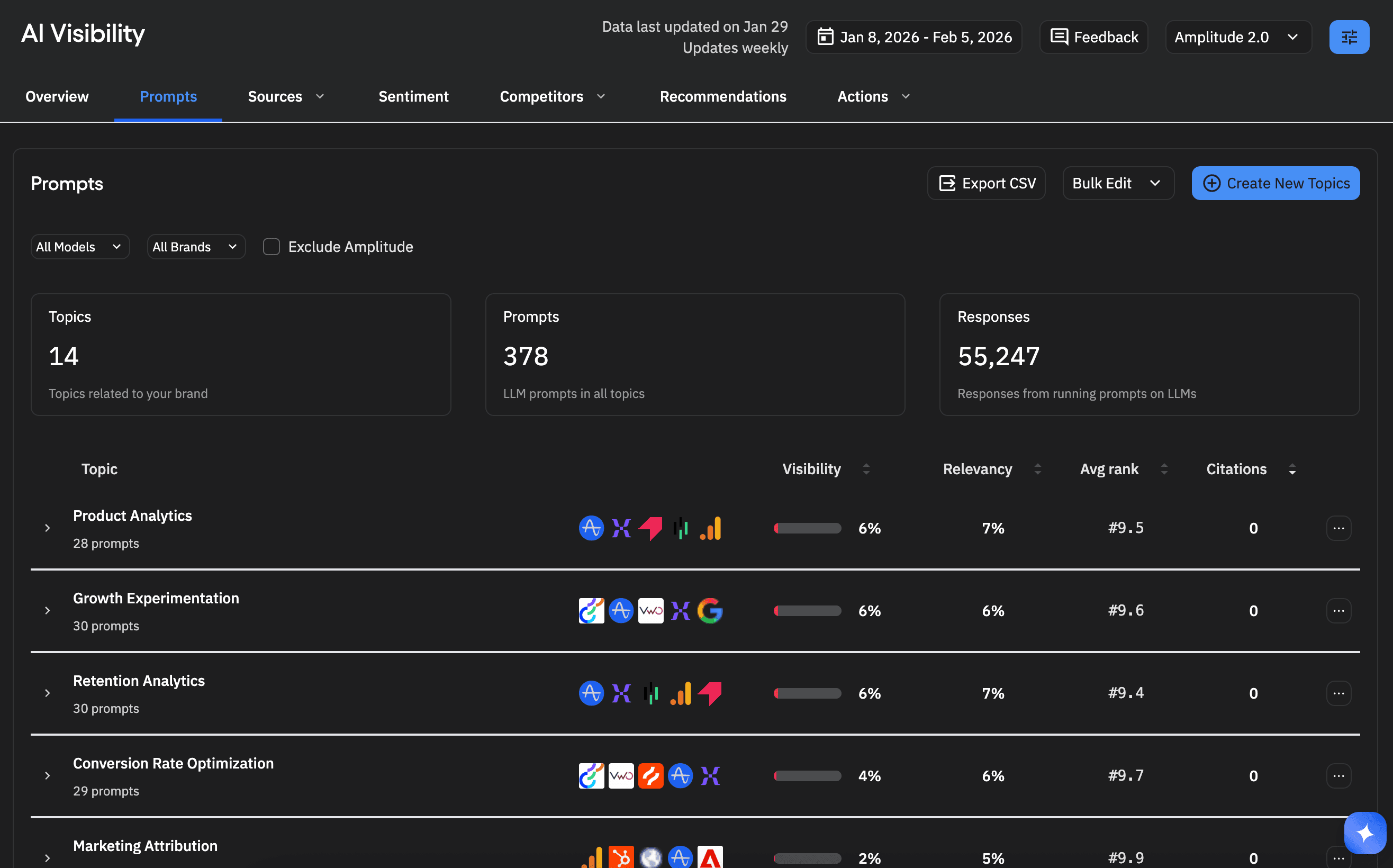Click the HubSpot icon in Marketing Attribution row

click(621, 857)
